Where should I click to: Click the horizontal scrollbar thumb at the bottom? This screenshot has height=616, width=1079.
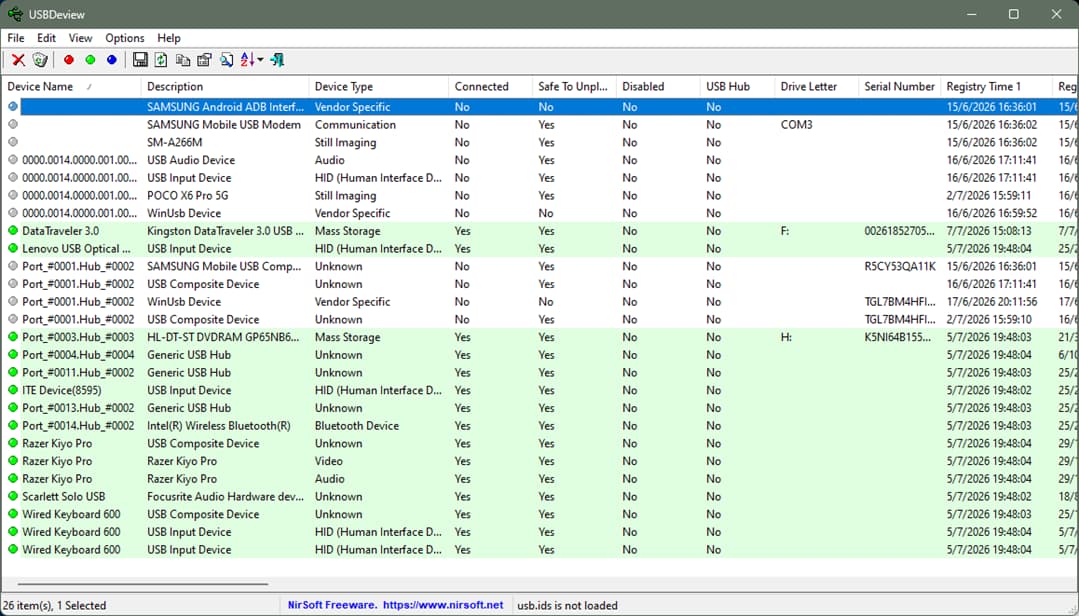pos(142,584)
